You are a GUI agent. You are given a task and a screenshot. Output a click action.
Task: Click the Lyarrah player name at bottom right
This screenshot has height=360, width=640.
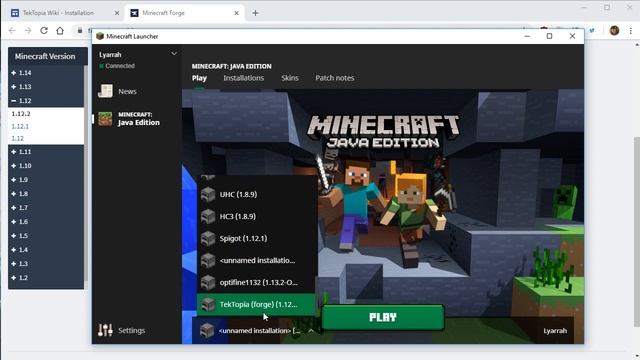555,331
